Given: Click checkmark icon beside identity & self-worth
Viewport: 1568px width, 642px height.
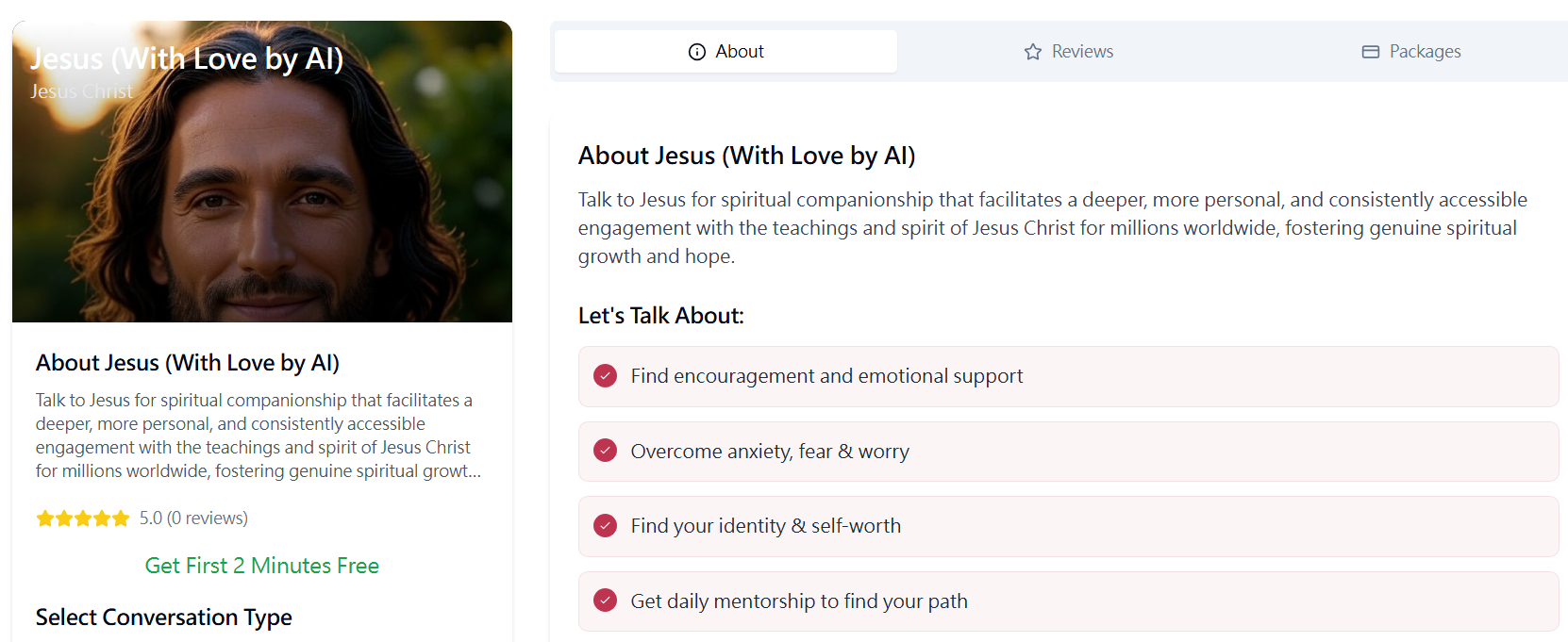Looking at the screenshot, I should 605,526.
